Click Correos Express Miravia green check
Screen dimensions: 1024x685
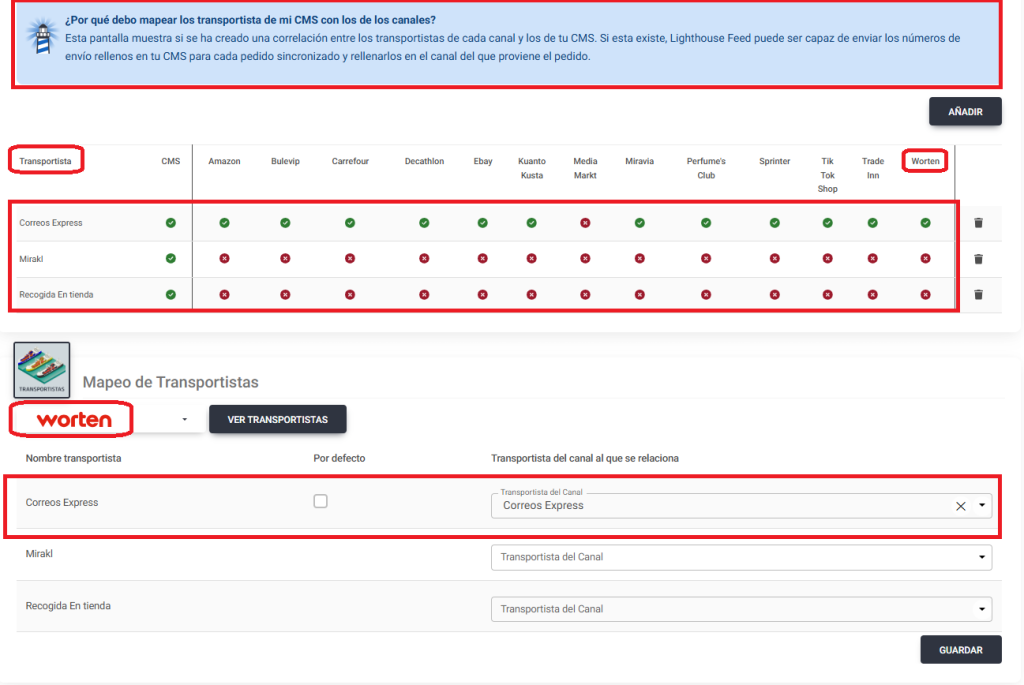pos(639,223)
